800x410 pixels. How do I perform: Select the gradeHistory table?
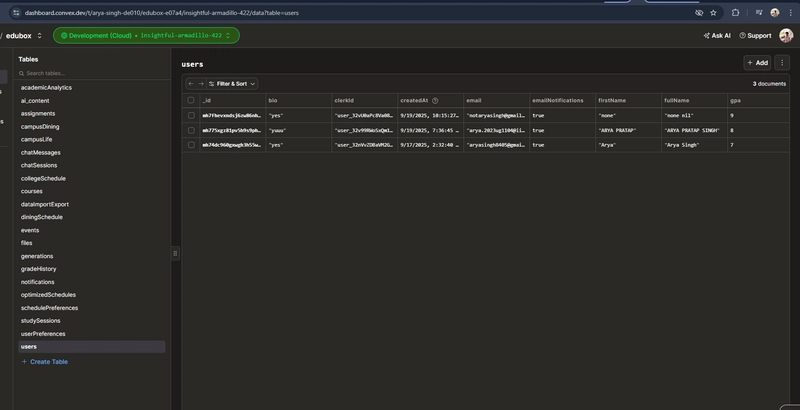[x=39, y=269]
